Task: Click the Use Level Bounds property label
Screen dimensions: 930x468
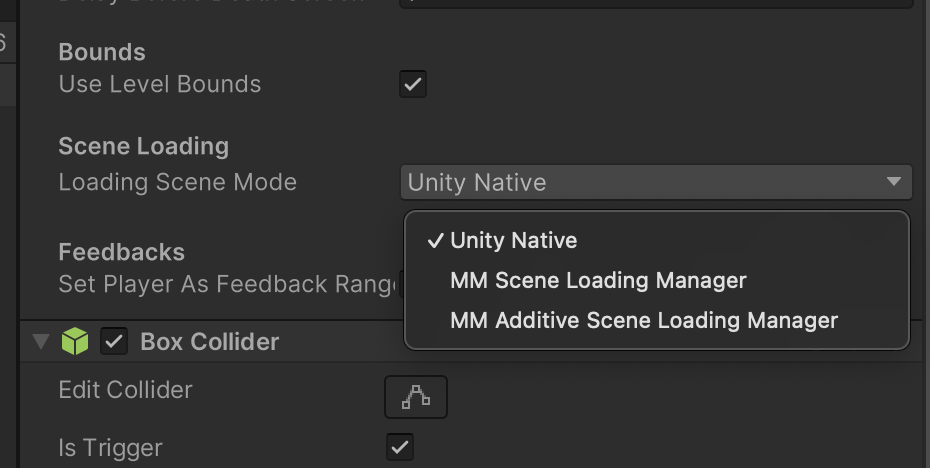Action: [160, 84]
